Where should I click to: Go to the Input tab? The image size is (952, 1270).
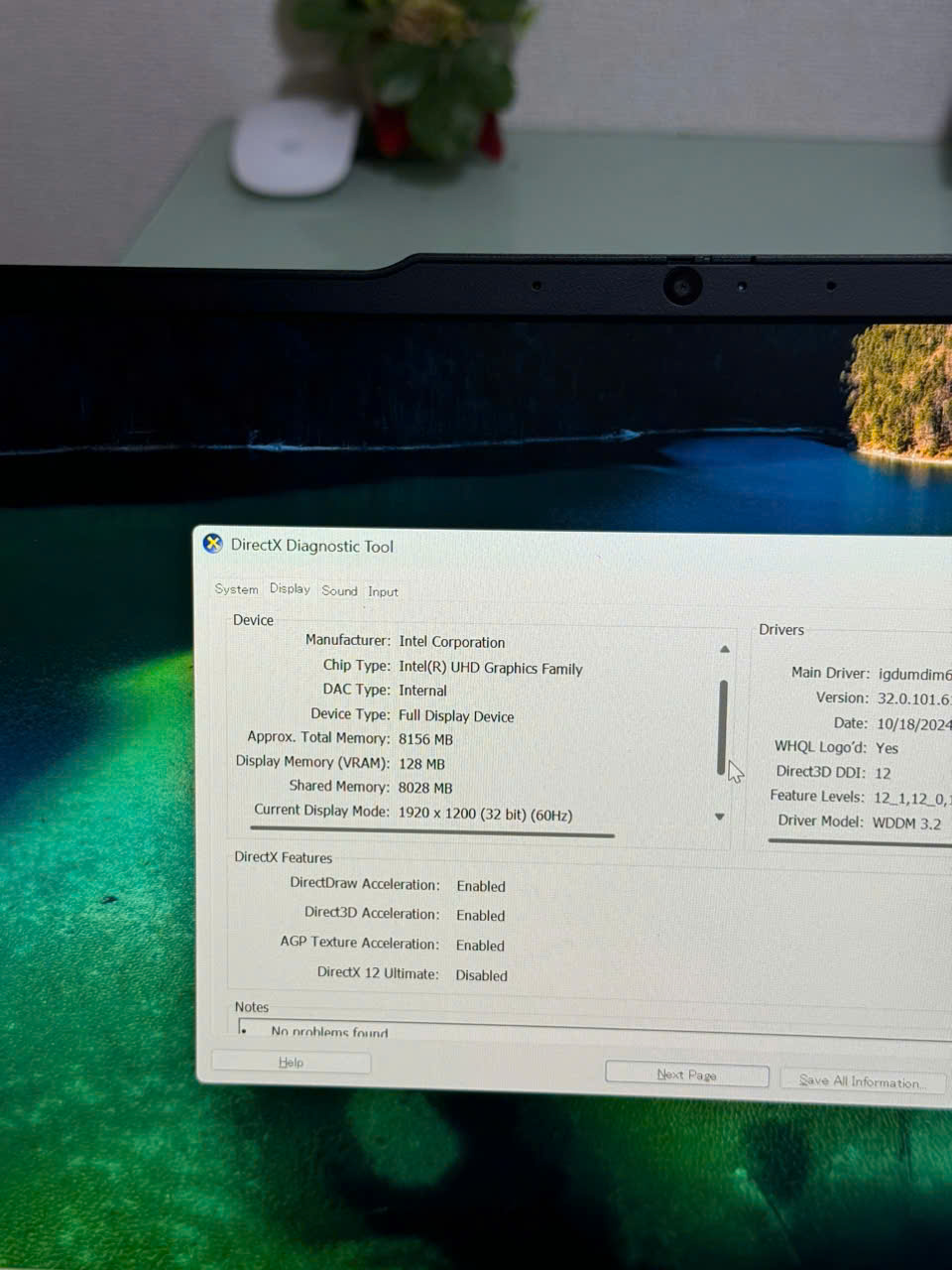tap(383, 591)
